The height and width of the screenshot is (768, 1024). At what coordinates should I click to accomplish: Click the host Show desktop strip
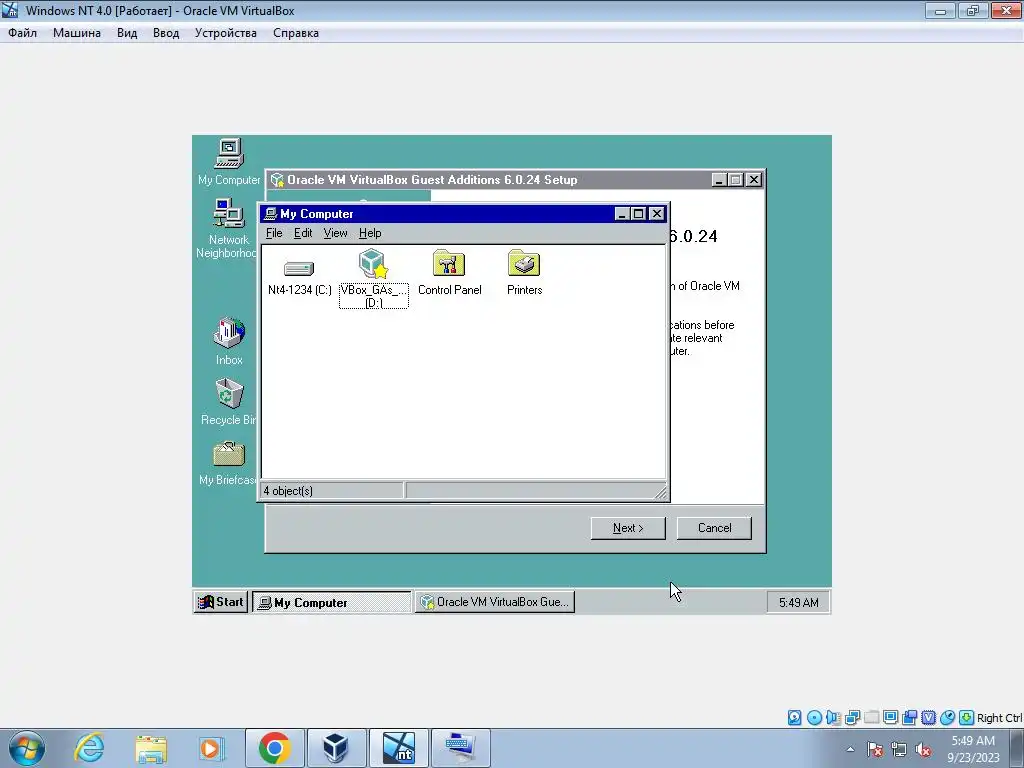[x=1019, y=748]
